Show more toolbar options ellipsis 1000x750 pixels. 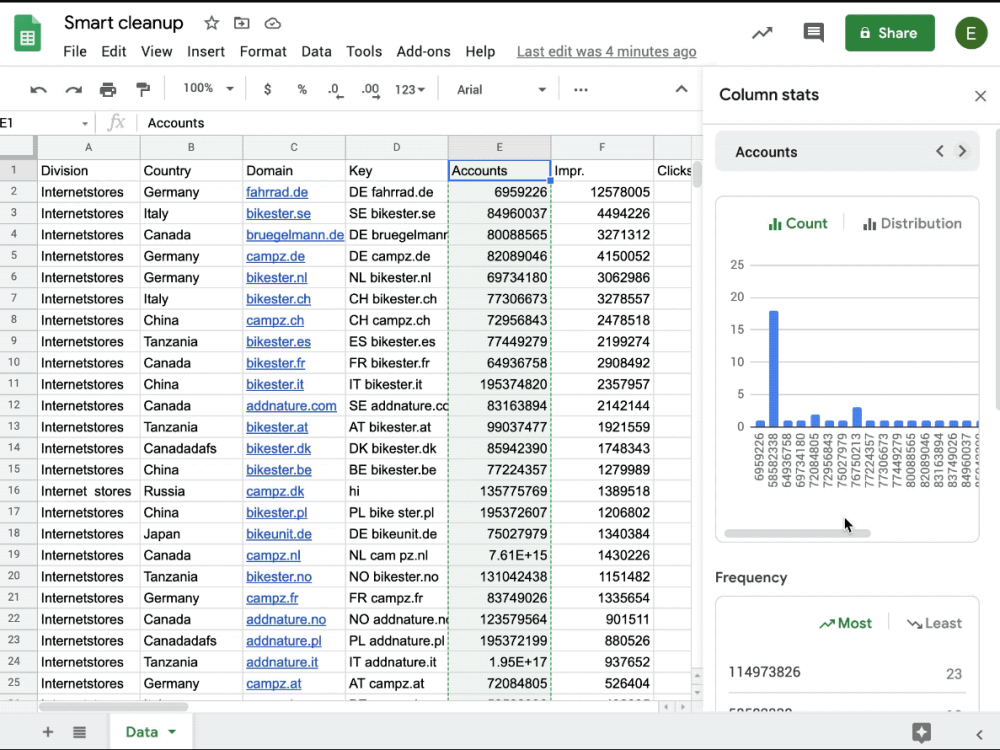(580, 90)
